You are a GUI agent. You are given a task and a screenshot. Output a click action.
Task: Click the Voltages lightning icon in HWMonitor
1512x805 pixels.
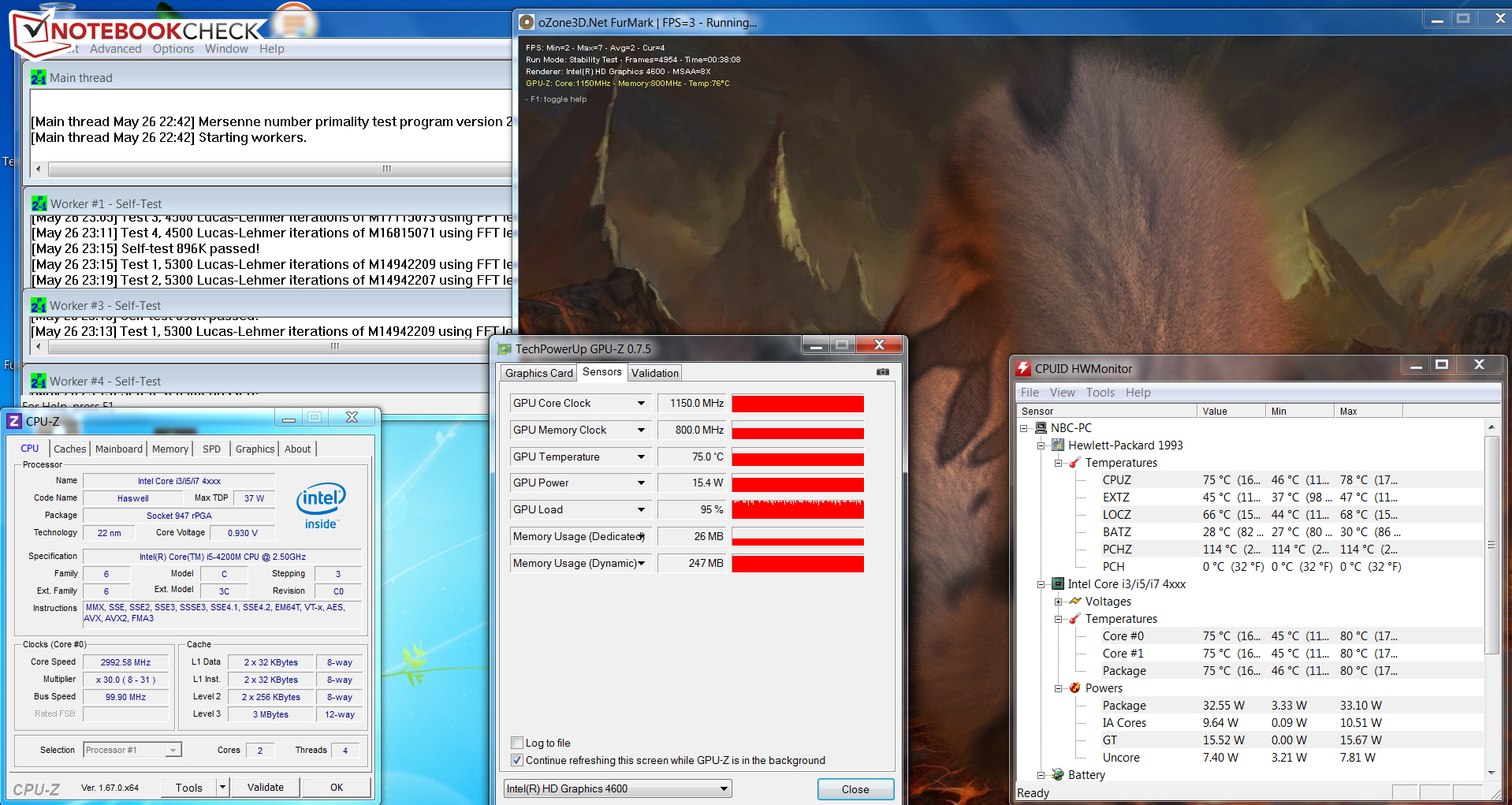(x=1075, y=601)
